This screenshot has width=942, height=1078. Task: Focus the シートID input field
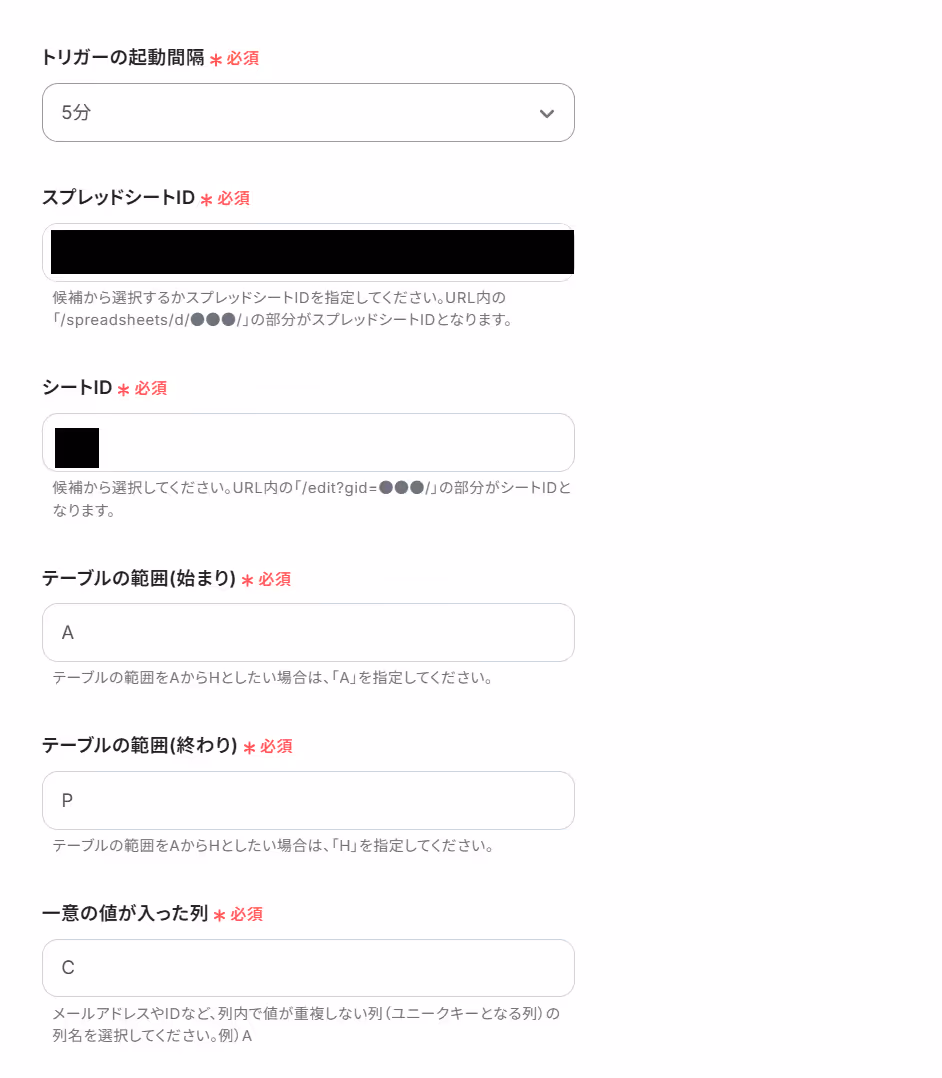pos(308,443)
